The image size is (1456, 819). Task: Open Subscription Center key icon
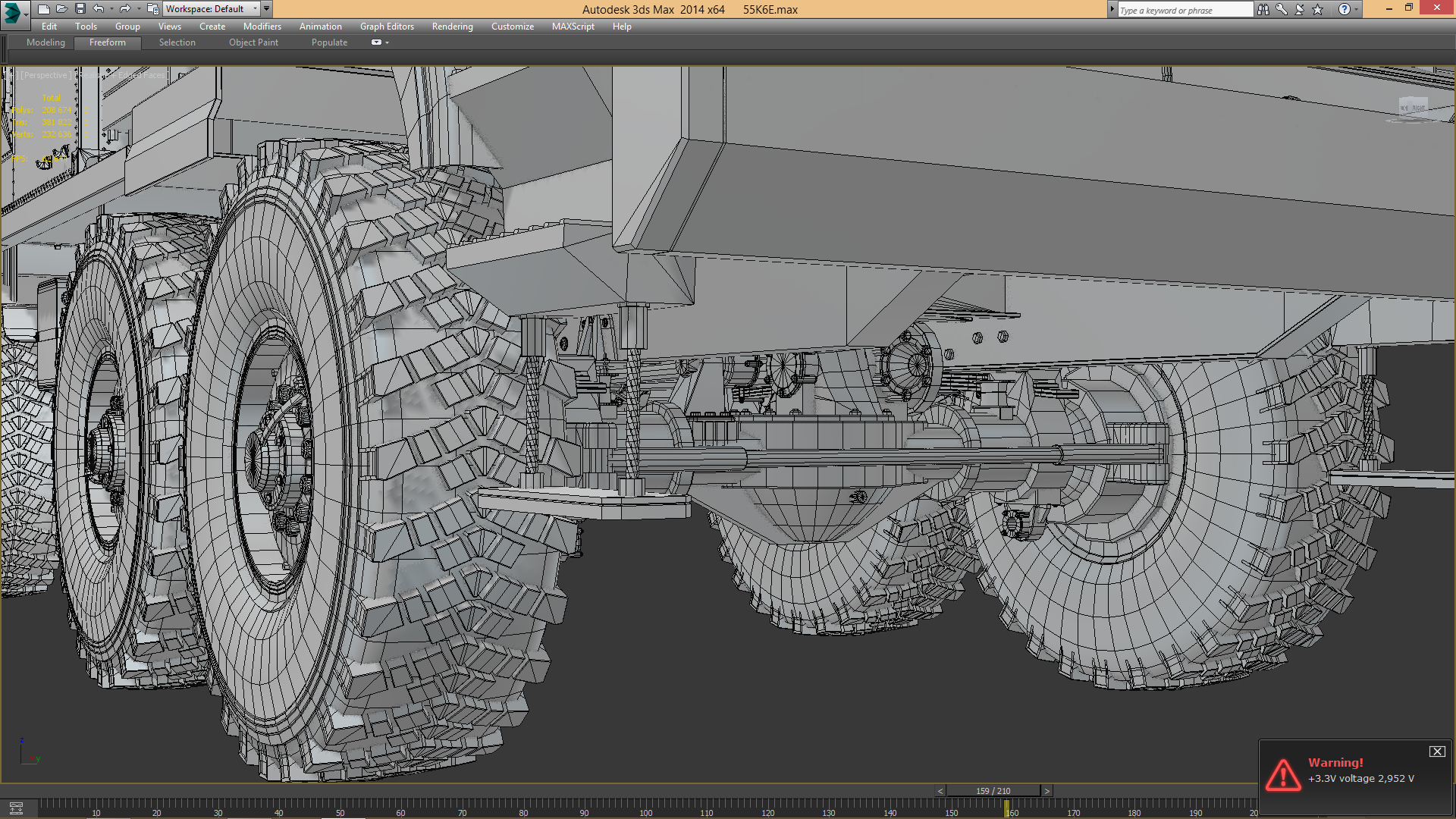[x=1282, y=9]
